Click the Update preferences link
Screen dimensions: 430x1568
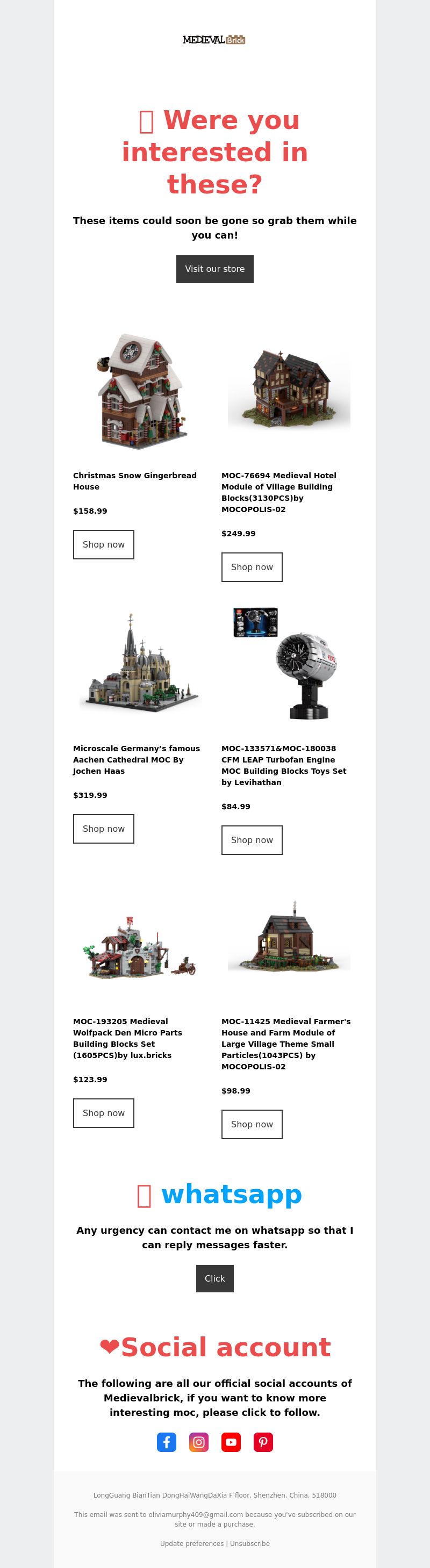point(192,1544)
